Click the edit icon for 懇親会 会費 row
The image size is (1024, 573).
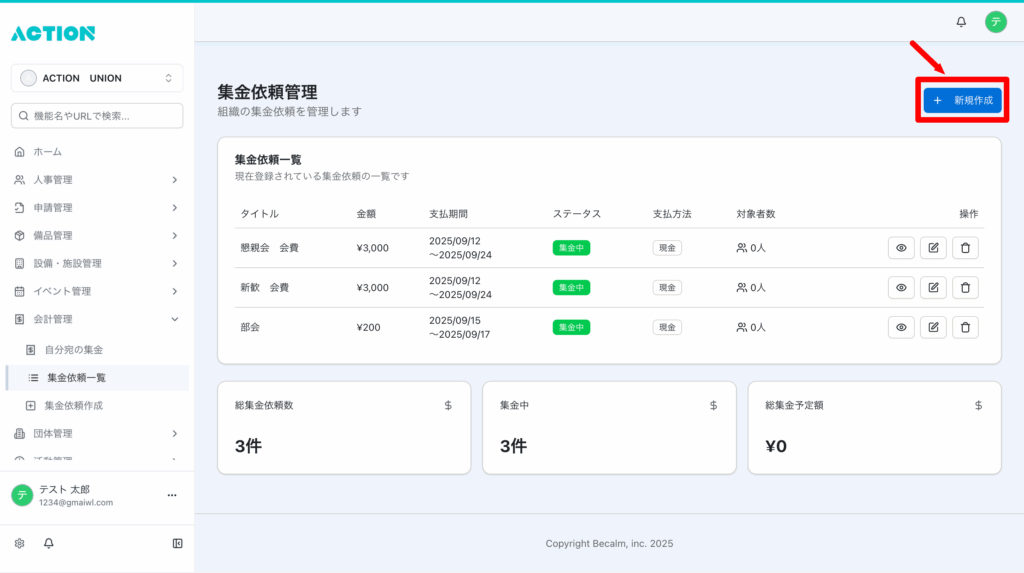click(x=933, y=248)
